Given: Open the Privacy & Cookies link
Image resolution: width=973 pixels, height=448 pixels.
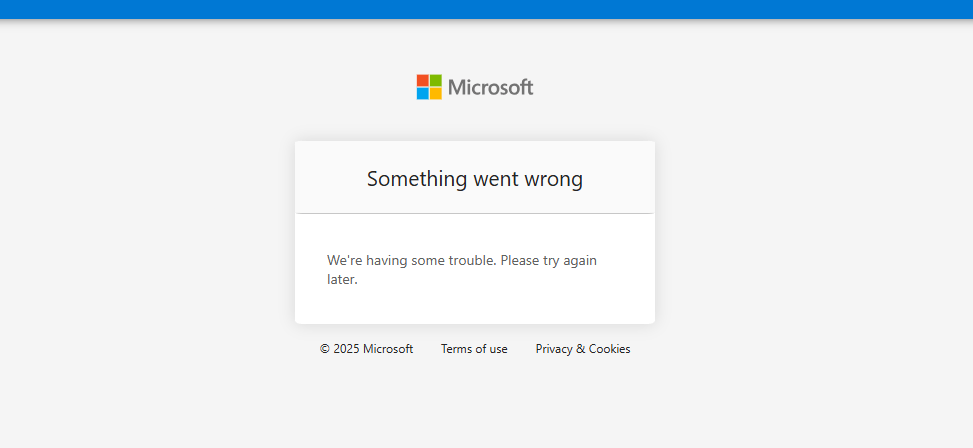Looking at the screenshot, I should pyautogui.click(x=583, y=349).
